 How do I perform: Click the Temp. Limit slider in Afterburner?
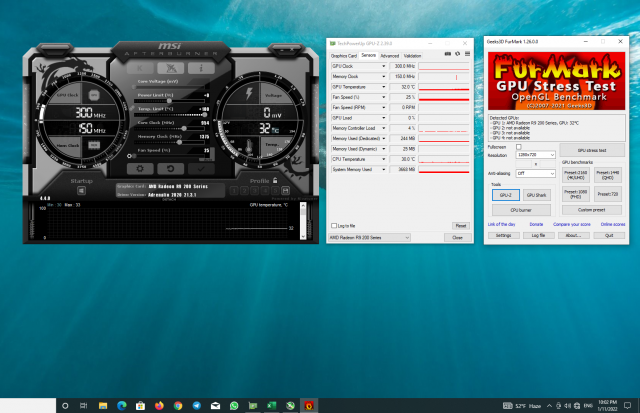click(169, 115)
